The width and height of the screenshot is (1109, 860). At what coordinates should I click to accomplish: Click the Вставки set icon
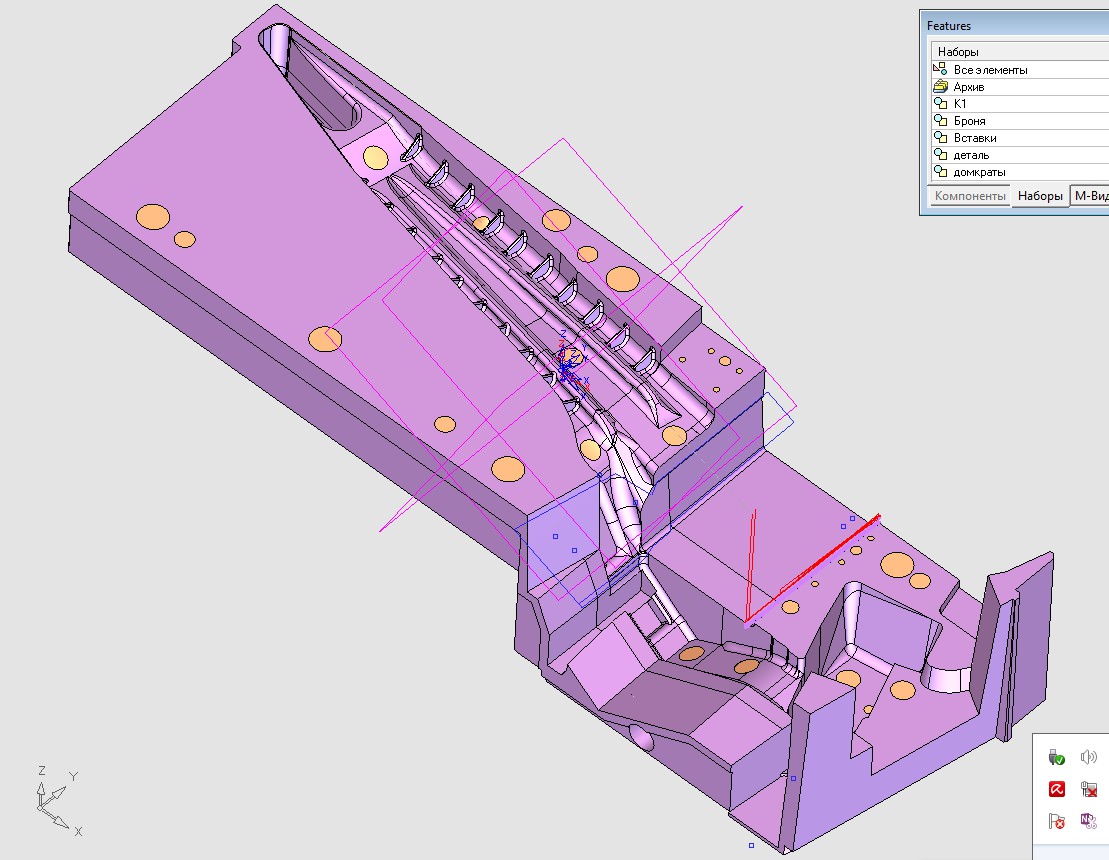point(940,137)
